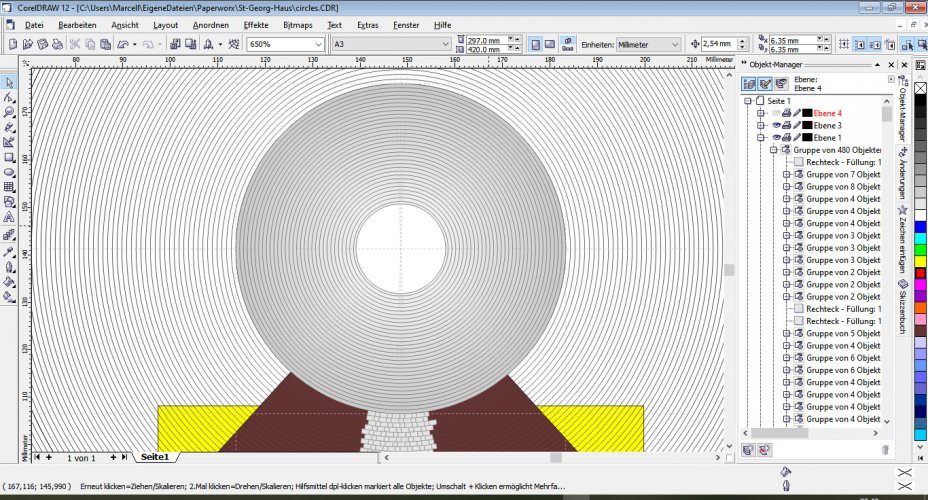Select the Graph Paper tool in toolbox
This screenshot has width=928, height=500.
[x=9, y=187]
